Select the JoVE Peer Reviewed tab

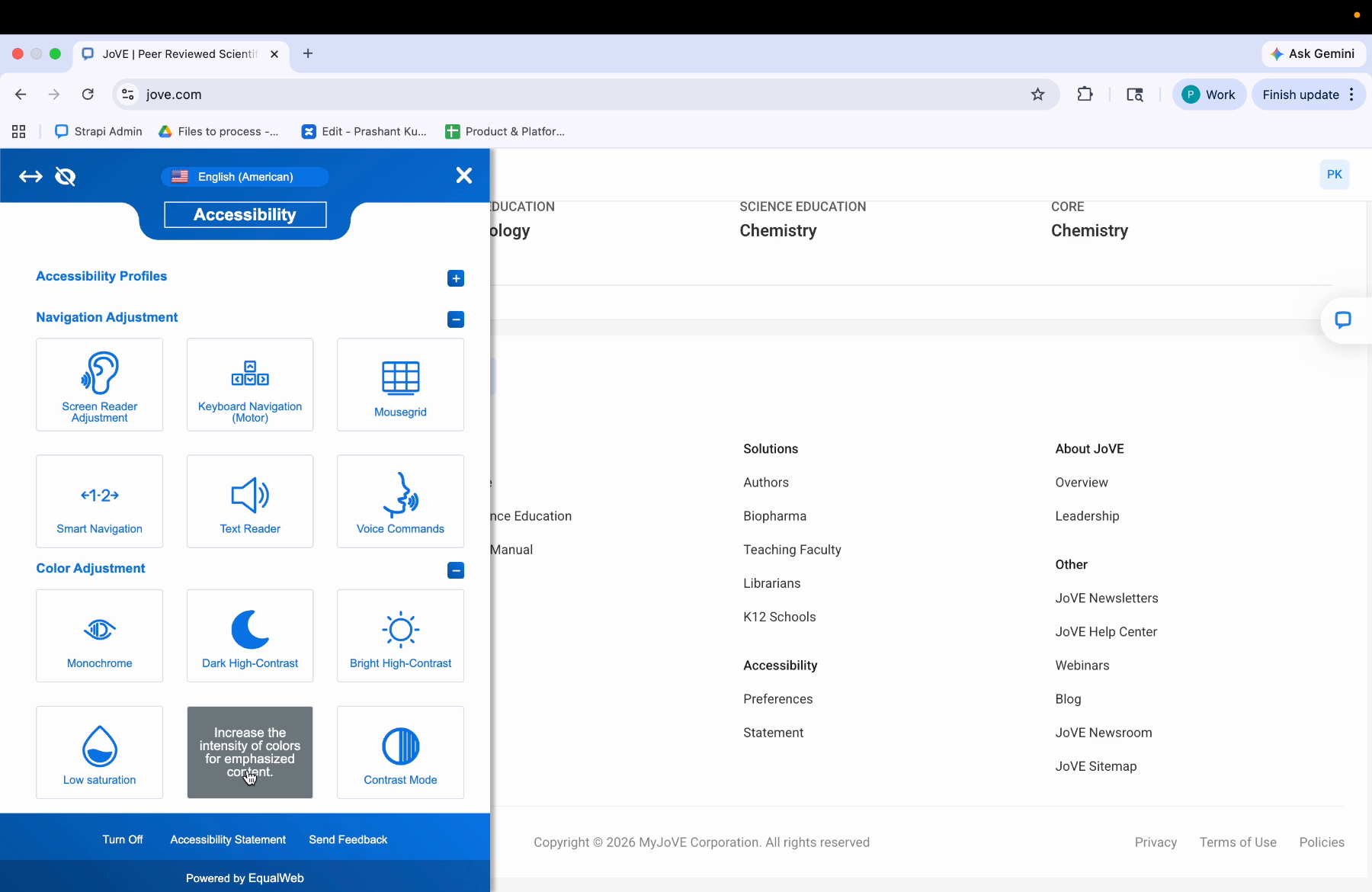point(180,54)
